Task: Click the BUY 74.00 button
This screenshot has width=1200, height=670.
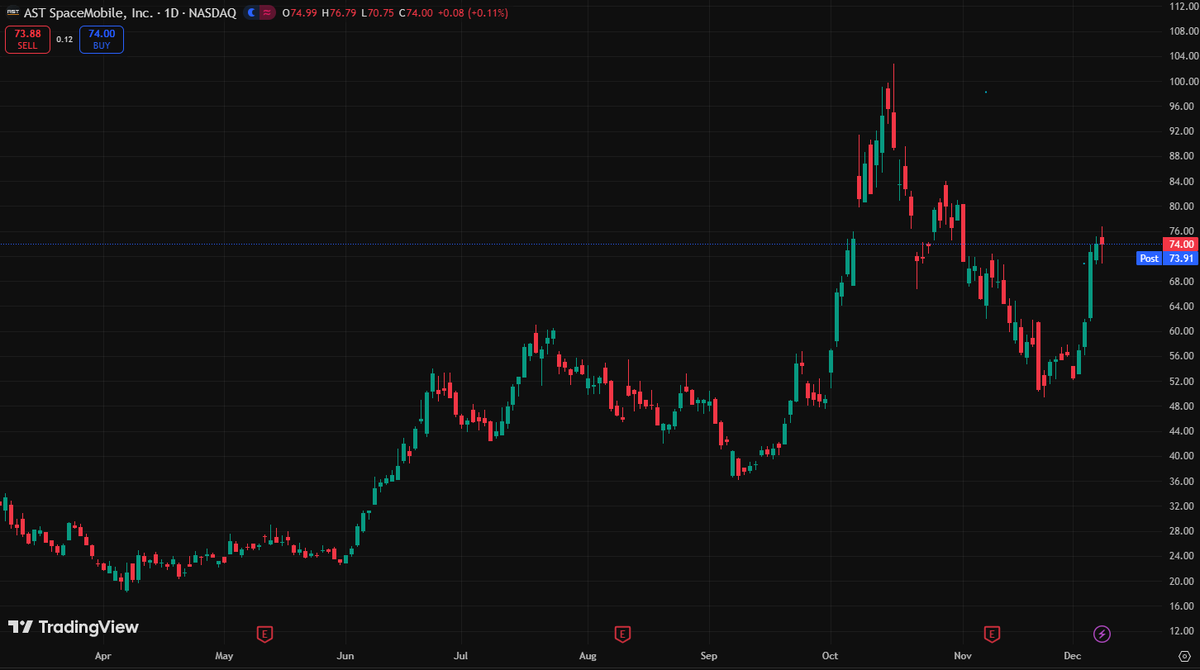Action: point(101,39)
